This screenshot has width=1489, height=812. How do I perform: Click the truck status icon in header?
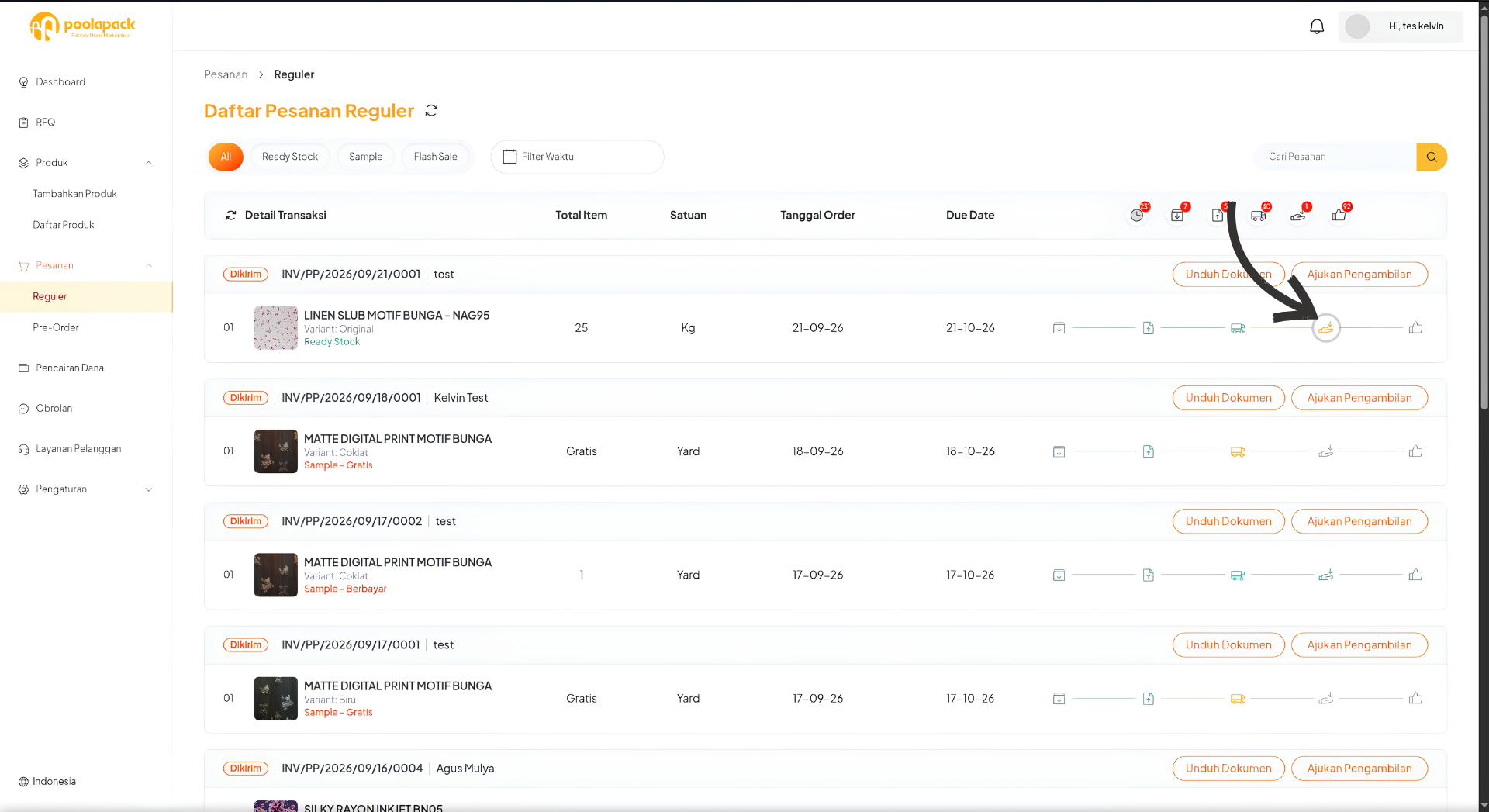pos(1258,216)
